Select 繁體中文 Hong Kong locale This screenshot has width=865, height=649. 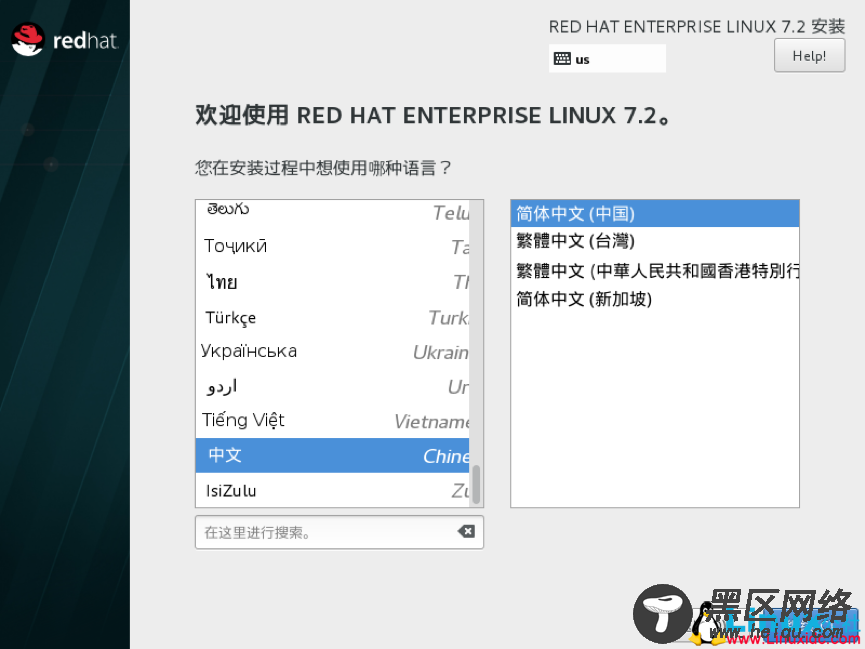pos(654,270)
